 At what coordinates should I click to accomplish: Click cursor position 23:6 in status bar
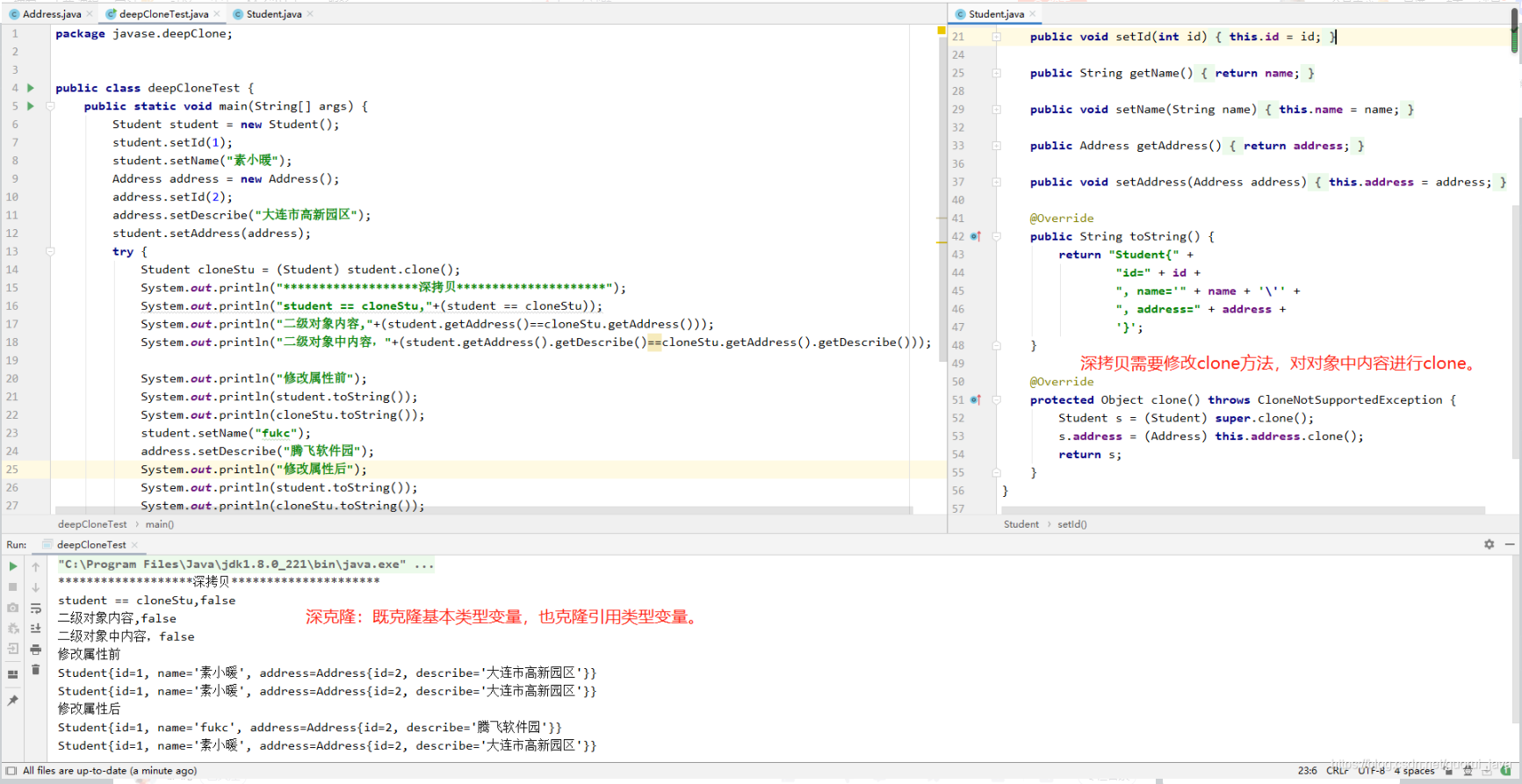1307,771
